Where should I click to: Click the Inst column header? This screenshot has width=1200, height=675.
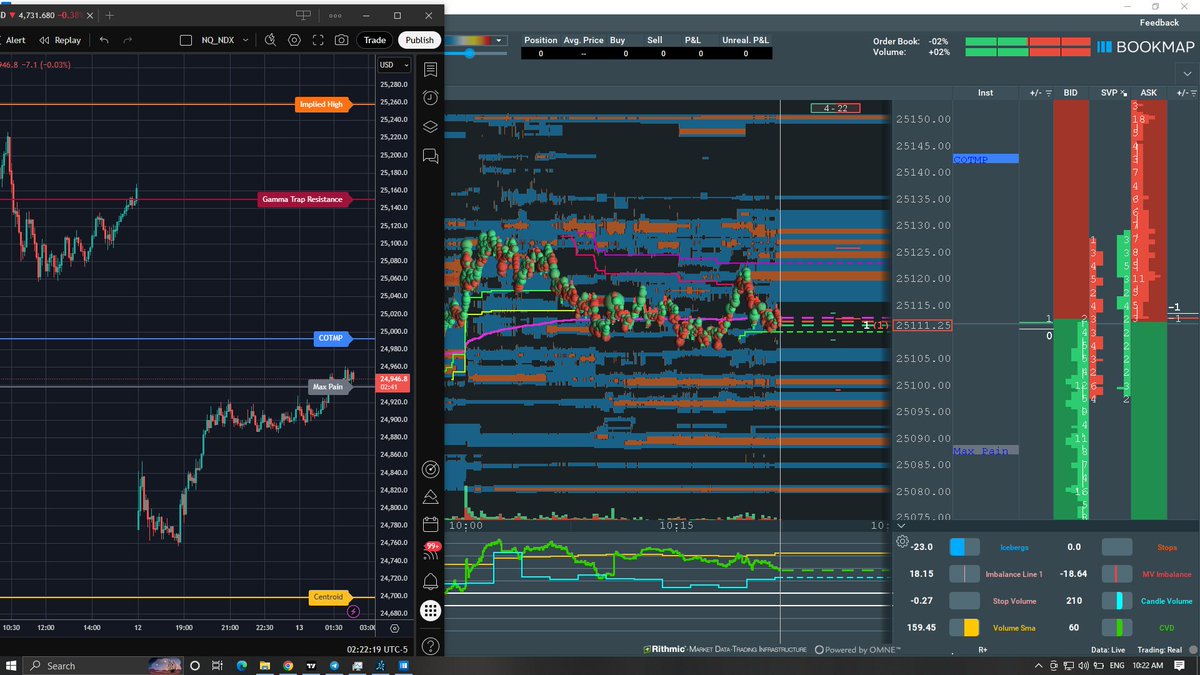point(986,93)
